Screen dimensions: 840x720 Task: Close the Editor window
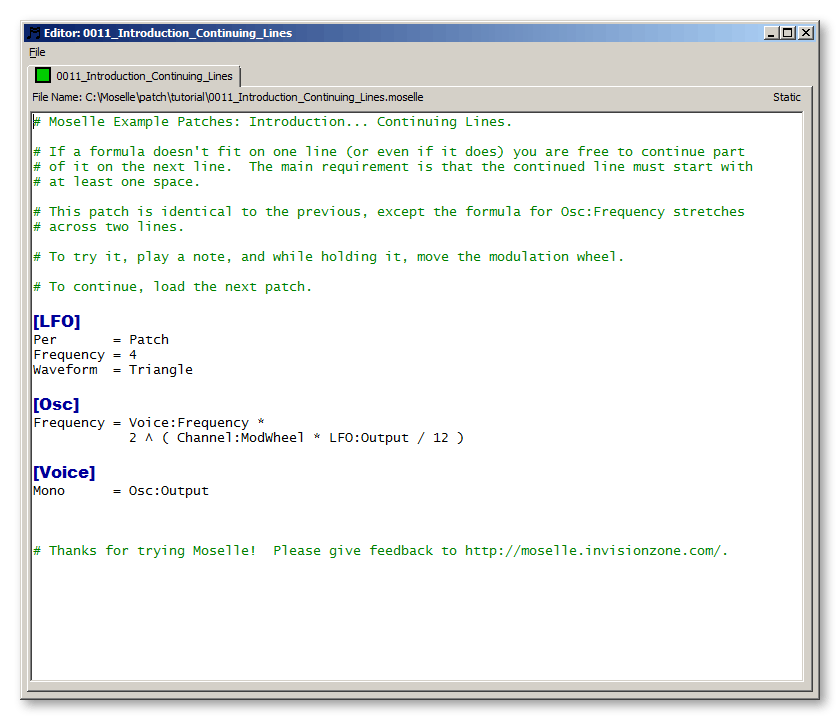point(805,33)
